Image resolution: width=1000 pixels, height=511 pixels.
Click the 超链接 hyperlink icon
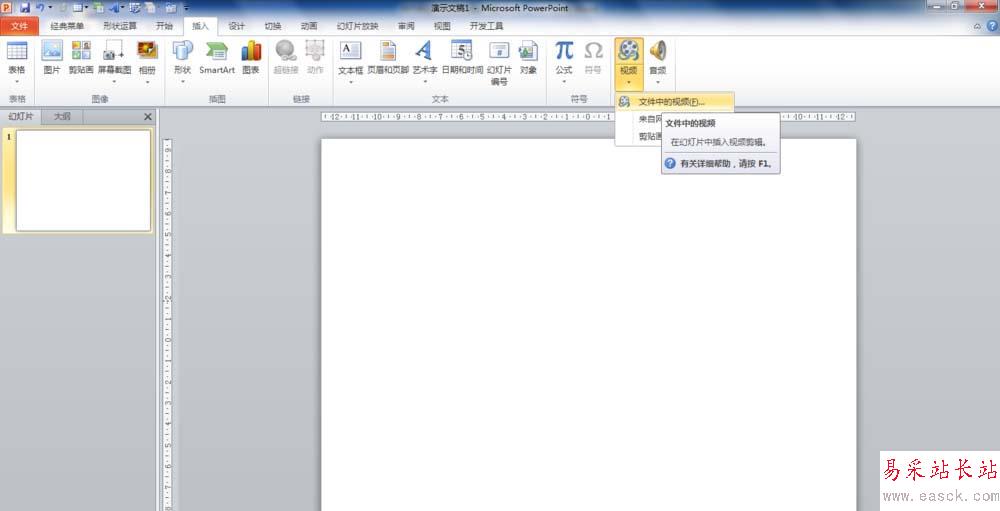coord(286,51)
